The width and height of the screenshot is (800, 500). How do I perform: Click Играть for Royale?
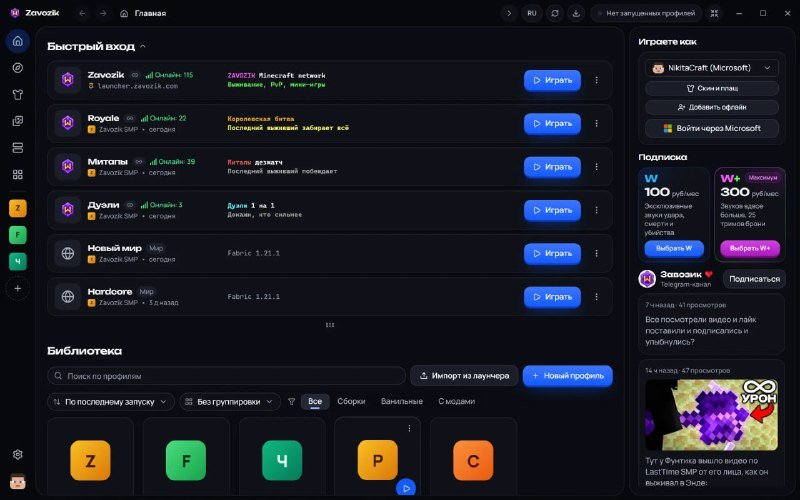coord(553,123)
